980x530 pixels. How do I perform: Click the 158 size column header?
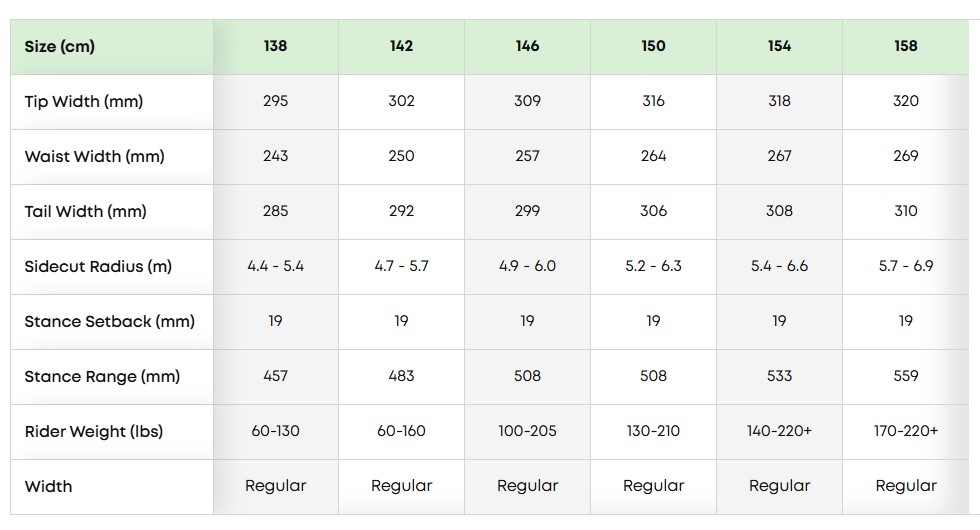tap(905, 46)
